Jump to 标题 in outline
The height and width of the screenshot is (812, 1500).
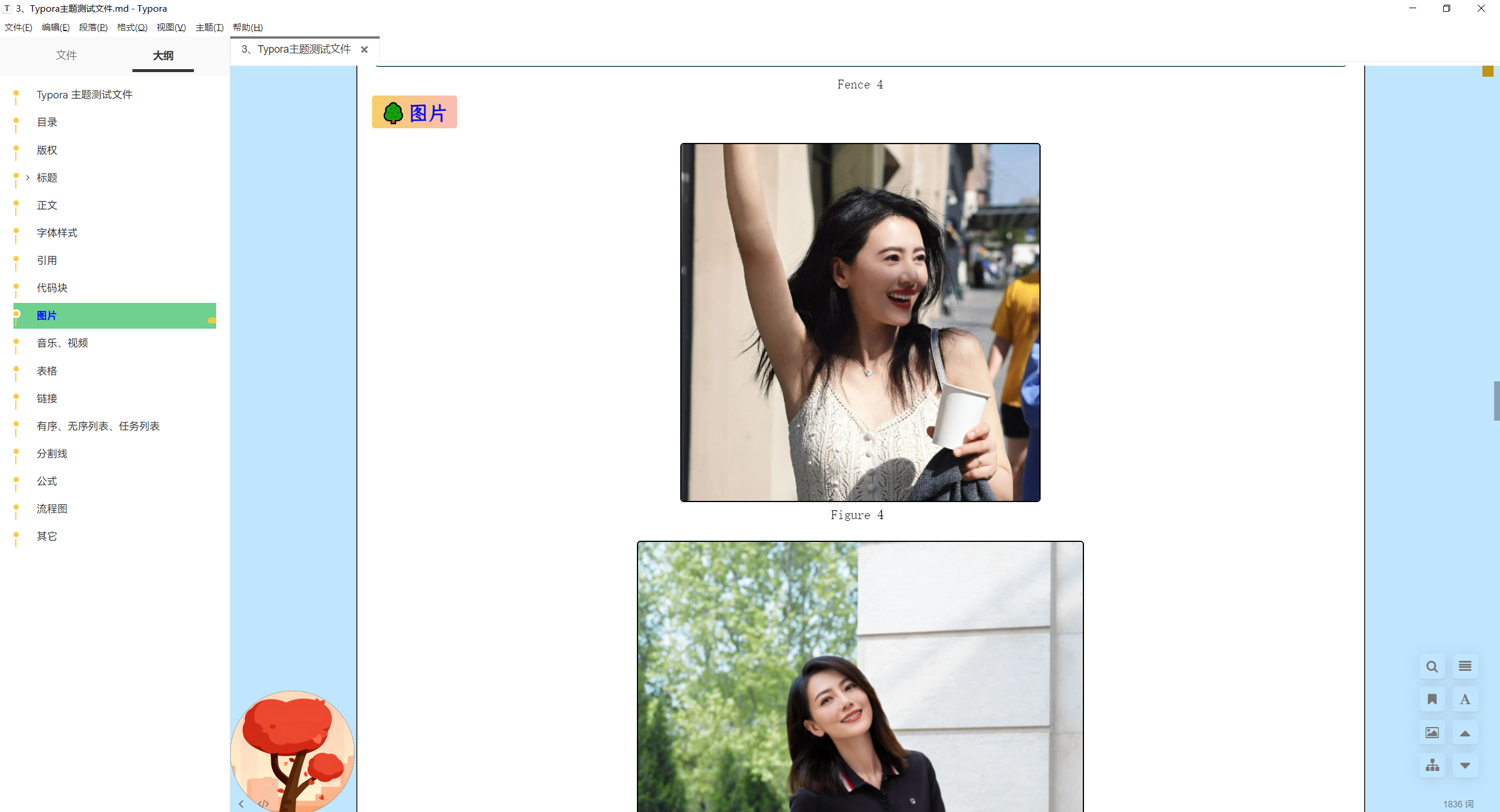[47, 178]
